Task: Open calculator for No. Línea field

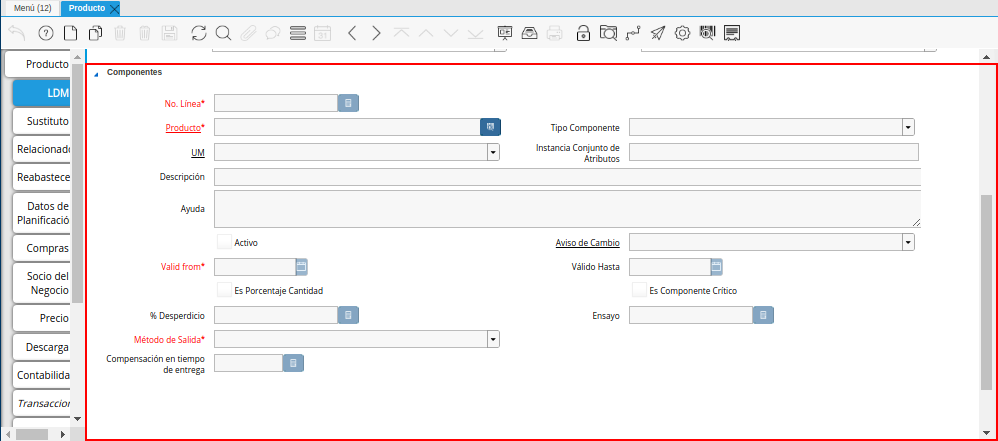Action: 348,103
